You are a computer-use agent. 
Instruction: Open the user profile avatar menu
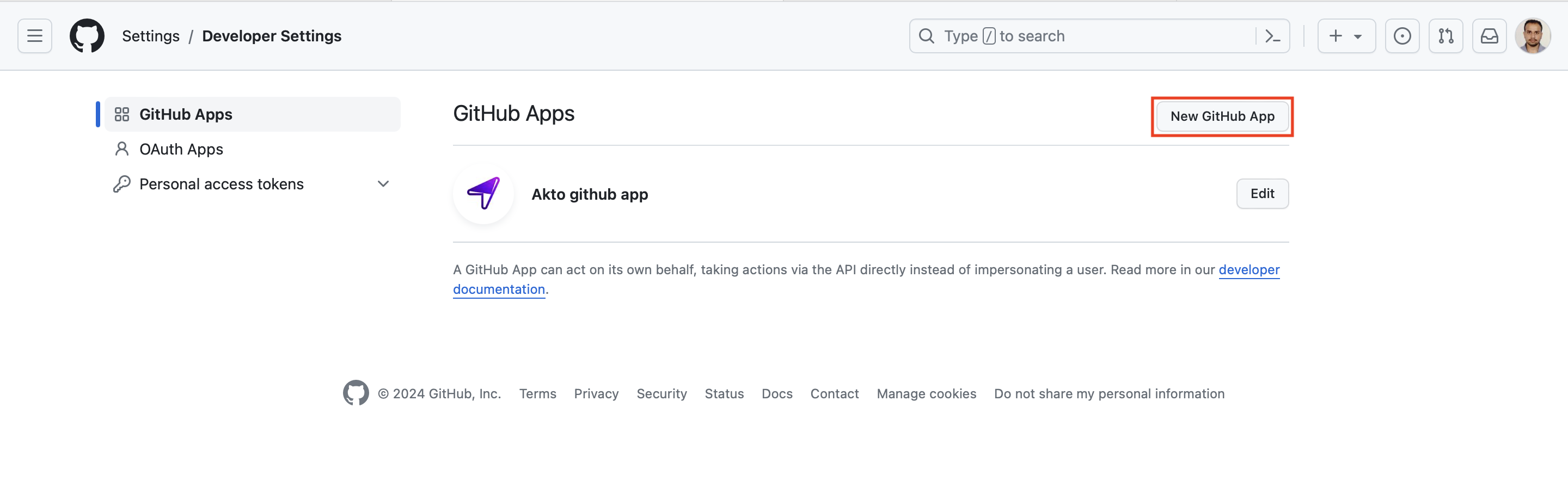point(1532,36)
